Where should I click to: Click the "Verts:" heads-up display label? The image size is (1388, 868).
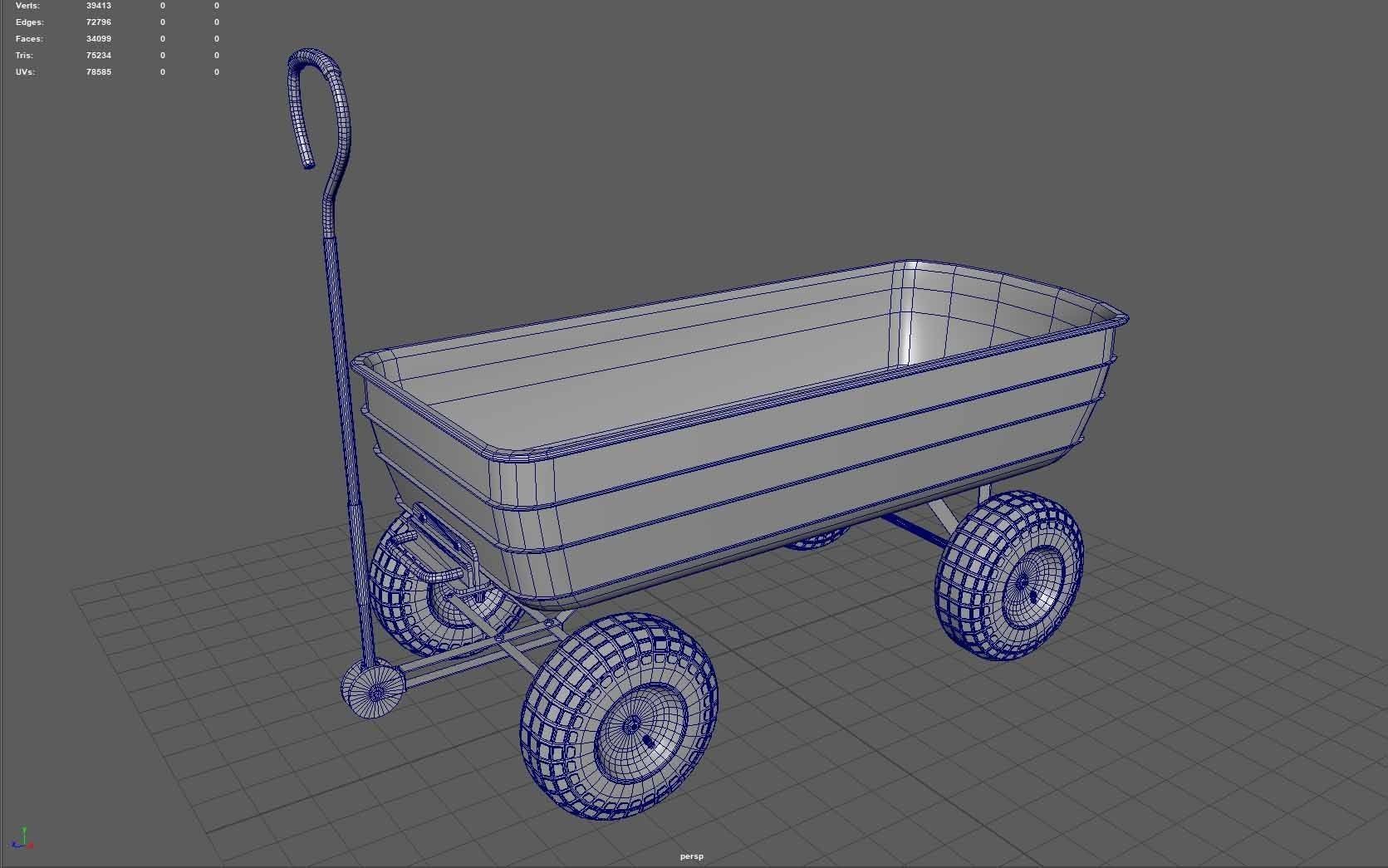click(x=27, y=6)
